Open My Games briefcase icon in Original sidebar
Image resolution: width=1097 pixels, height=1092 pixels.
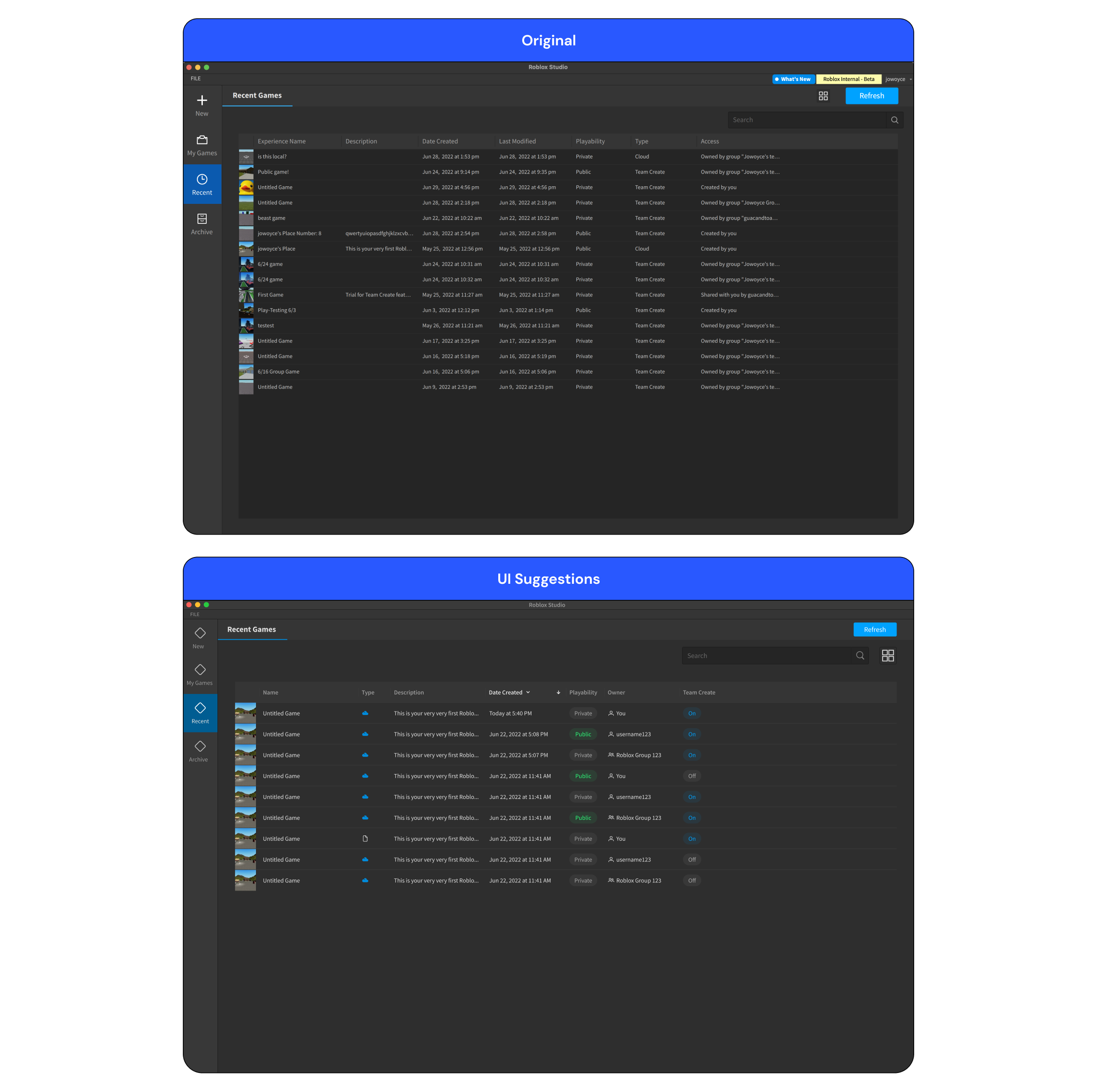click(201, 139)
